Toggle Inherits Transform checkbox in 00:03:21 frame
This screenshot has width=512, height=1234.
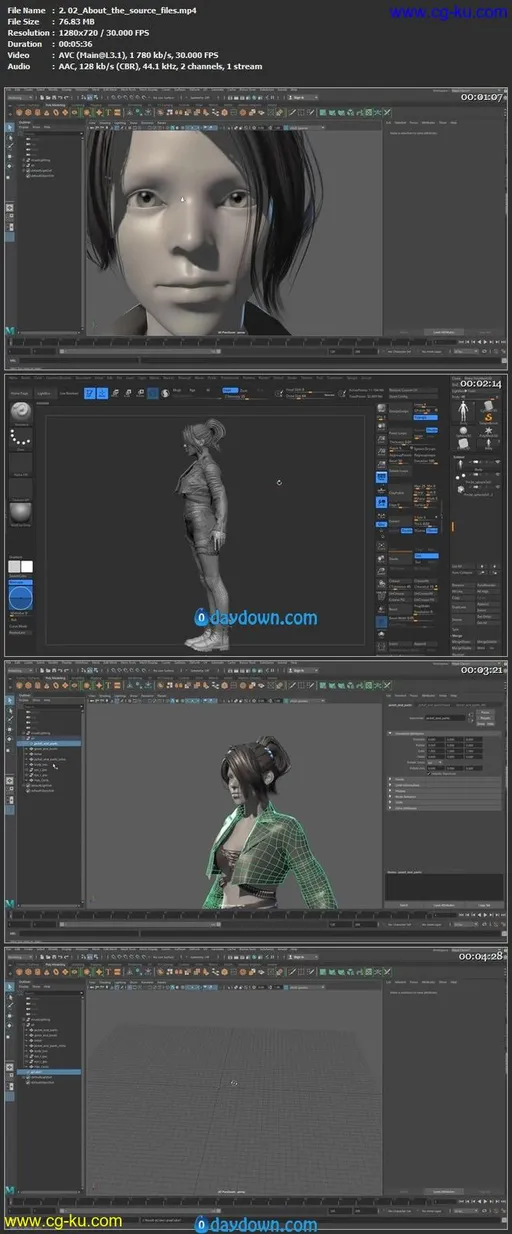coord(429,774)
